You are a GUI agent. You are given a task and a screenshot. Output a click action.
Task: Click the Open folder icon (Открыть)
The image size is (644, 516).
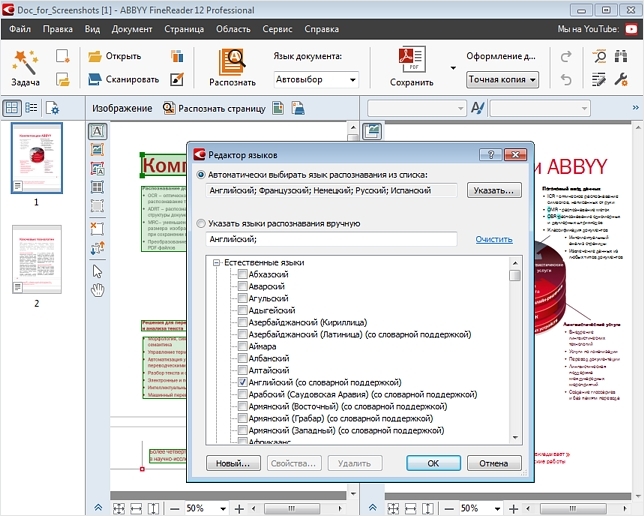[x=95, y=56]
